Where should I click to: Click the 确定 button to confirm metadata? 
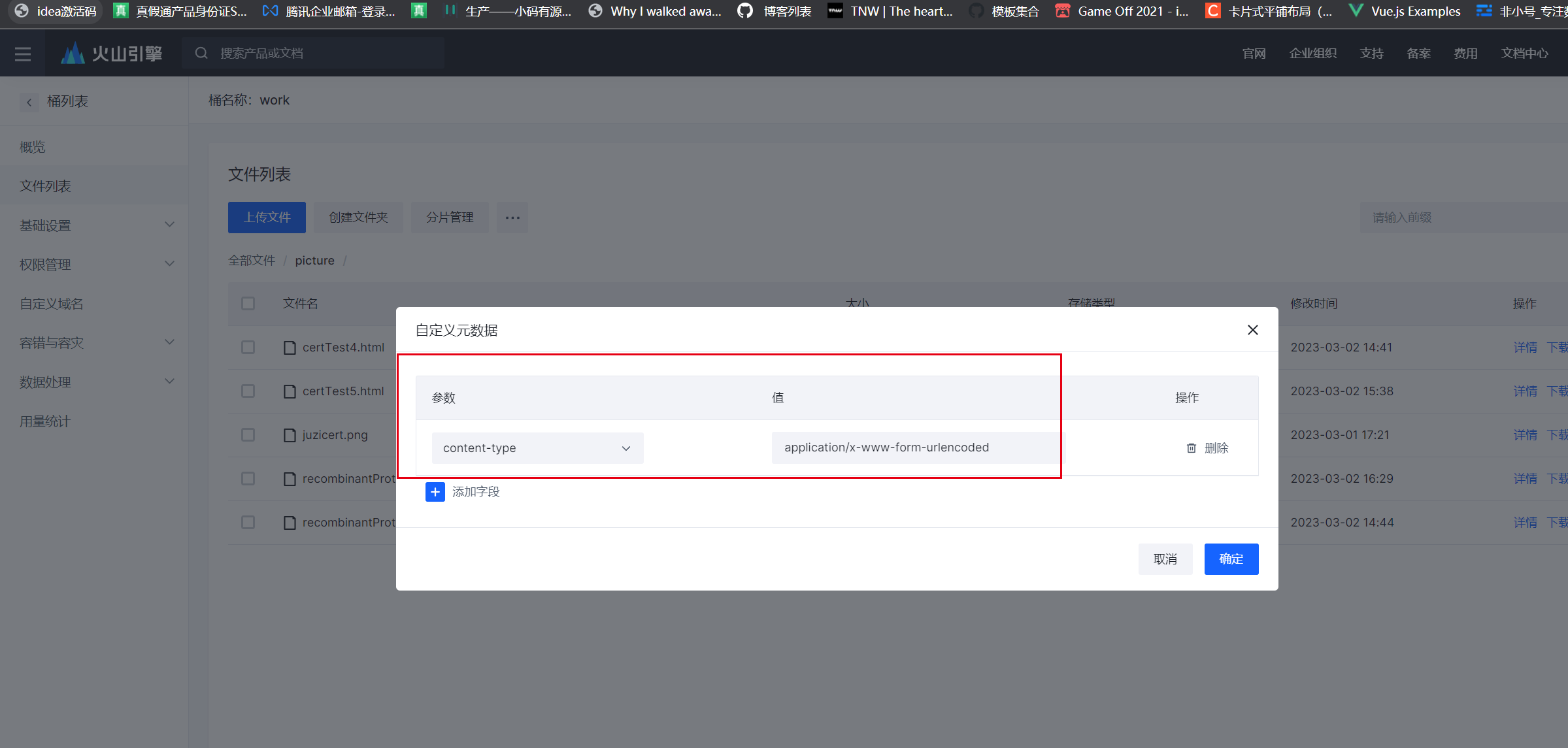click(1231, 559)
